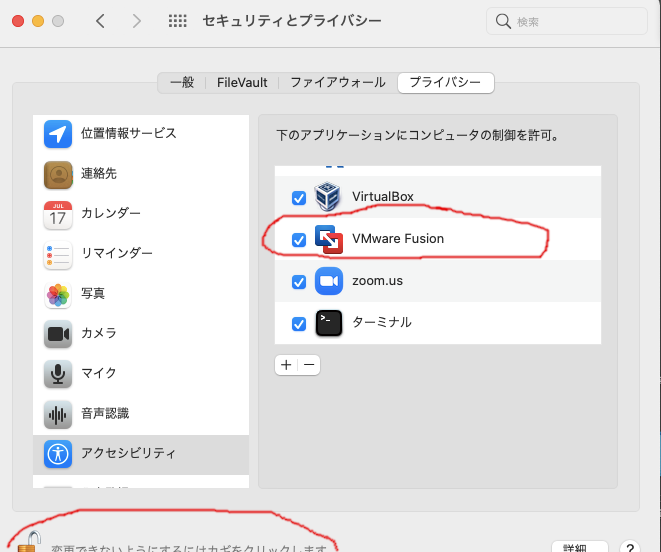This screenshot has height=552, width=661.
Task: Switch to the ファイアウォール tab
Action: click(338, 83)
